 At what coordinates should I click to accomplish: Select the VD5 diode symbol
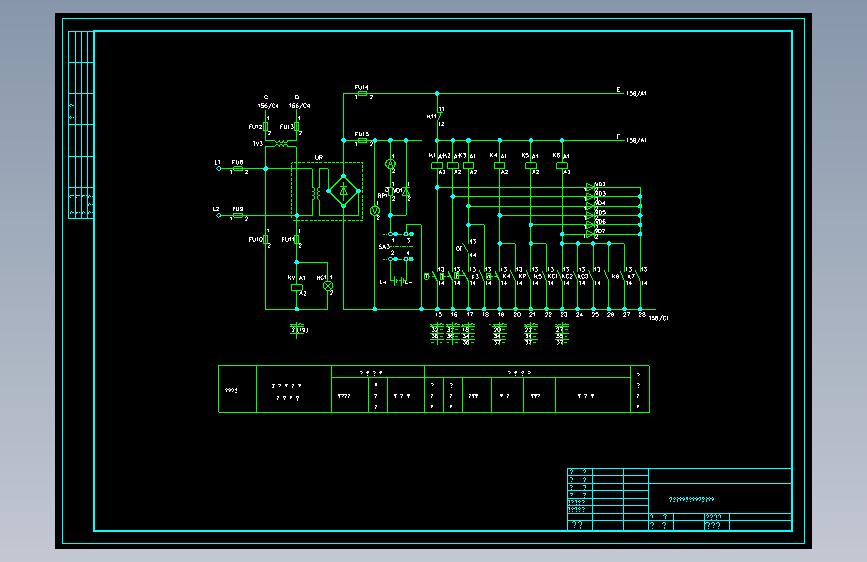pos(590,215)
